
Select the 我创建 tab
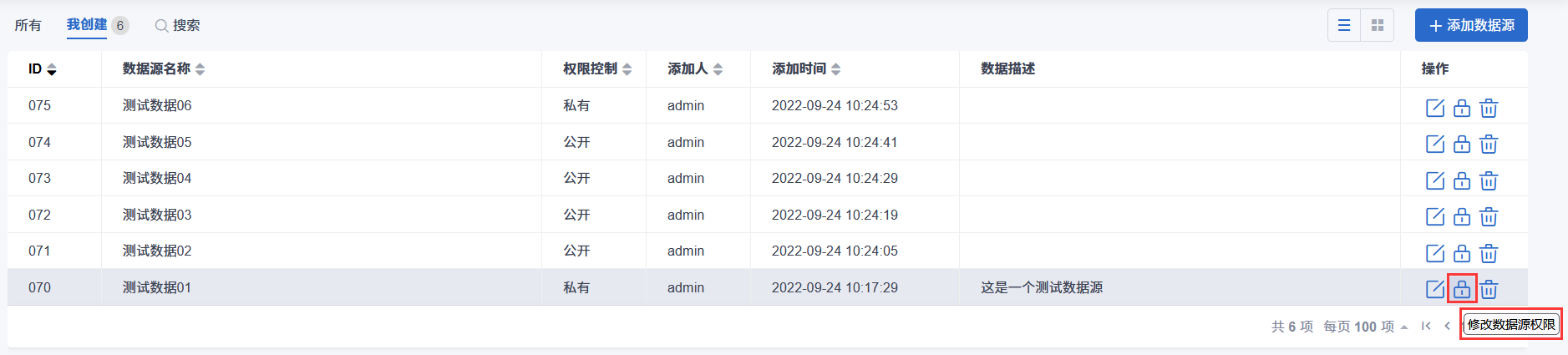[x=87, y=25]
